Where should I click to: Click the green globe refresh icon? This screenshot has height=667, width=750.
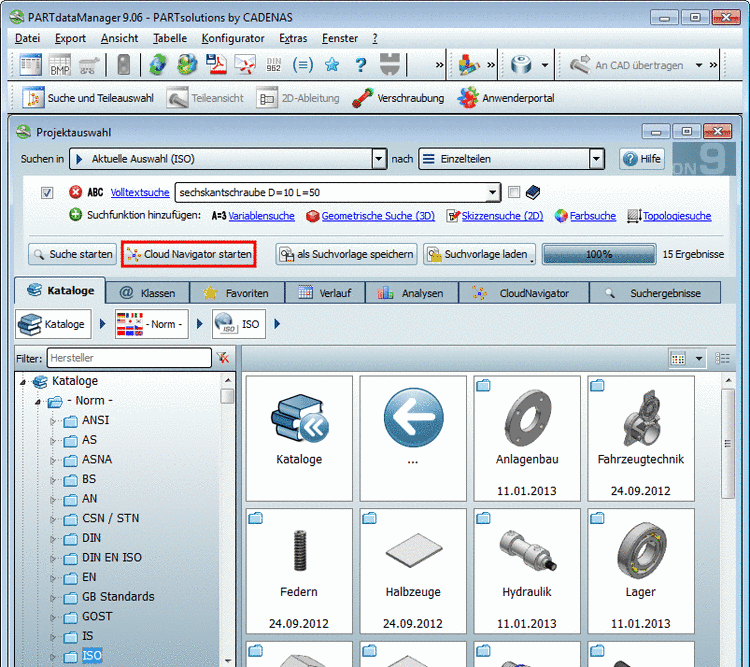point(158,65)
